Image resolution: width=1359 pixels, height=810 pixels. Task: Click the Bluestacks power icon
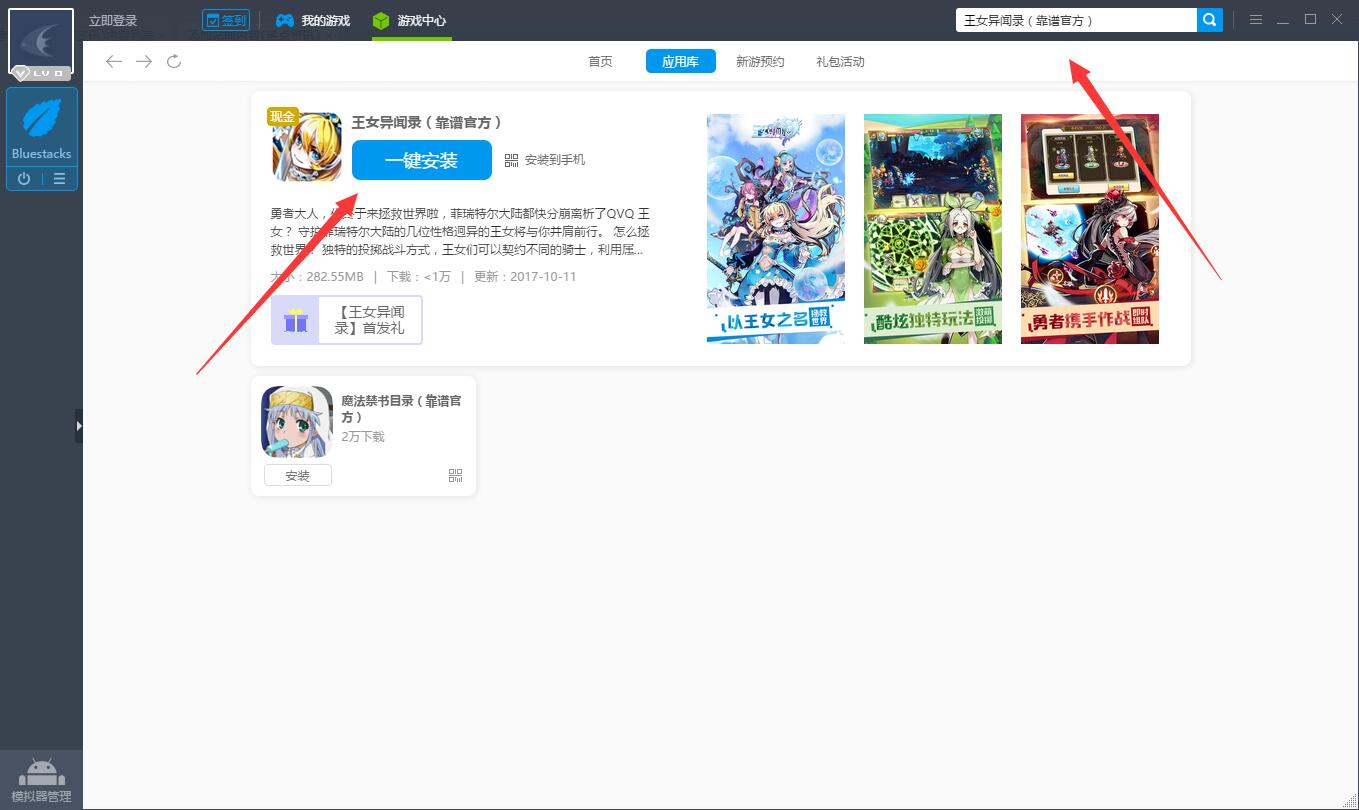tap(24, 179)
